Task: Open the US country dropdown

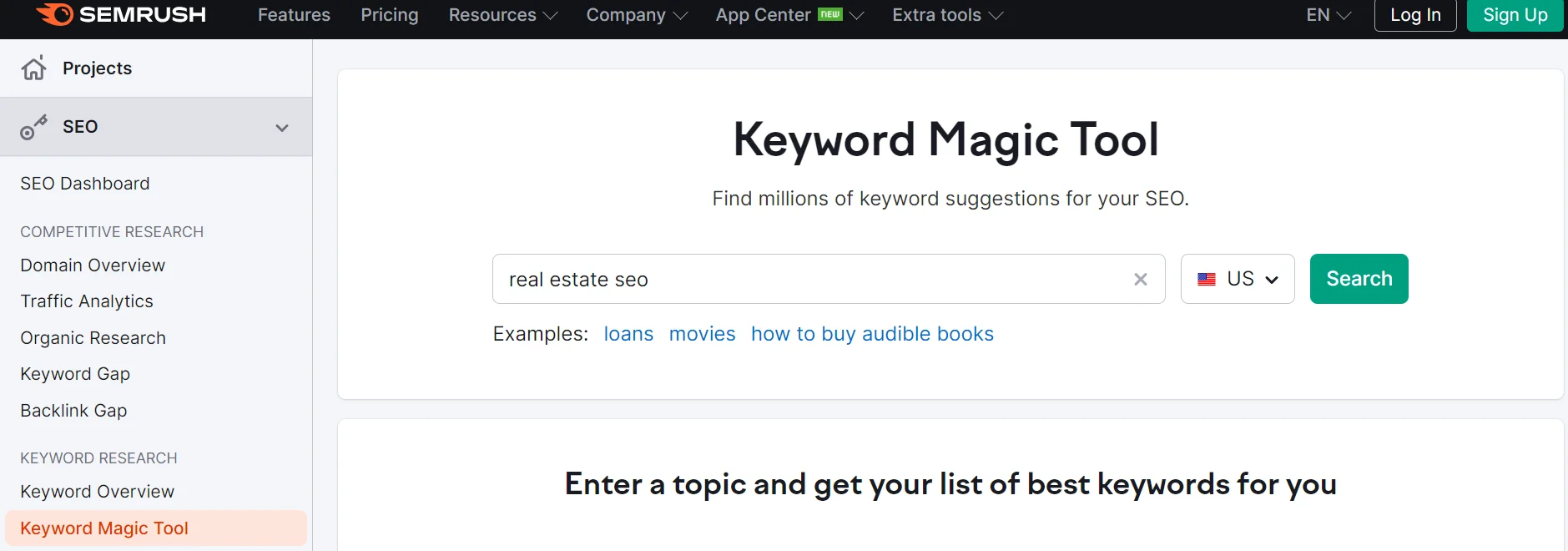Action: pyautogui.click(x=1271, y=279)
